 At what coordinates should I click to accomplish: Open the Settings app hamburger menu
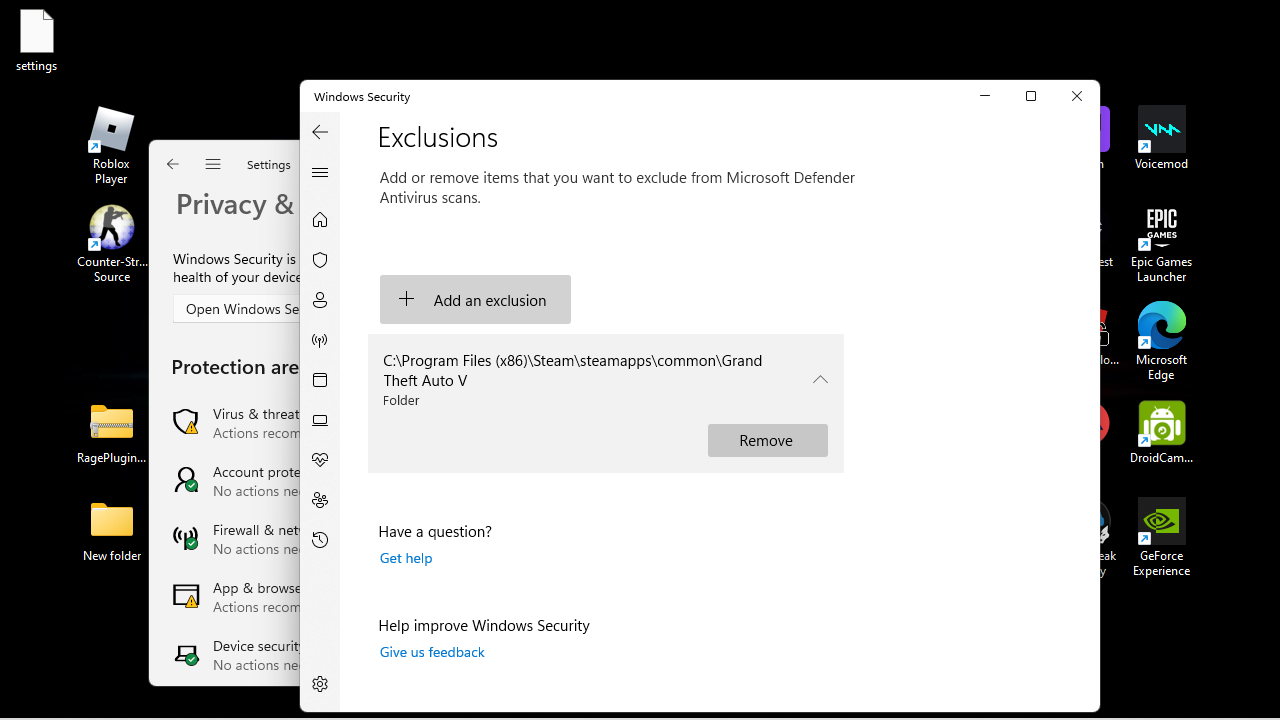point(213,164)
